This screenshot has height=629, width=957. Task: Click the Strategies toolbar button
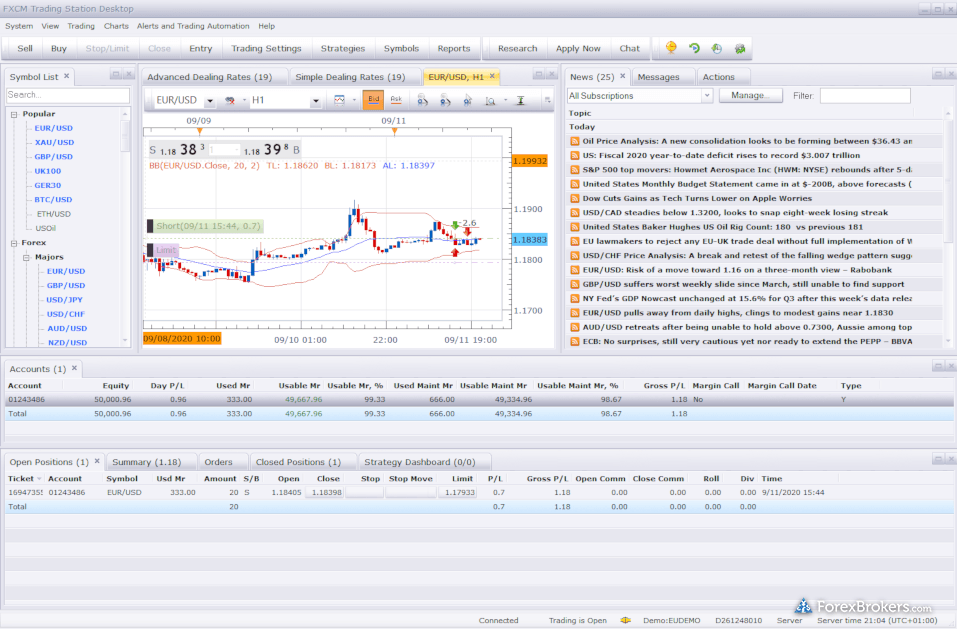click(x=343, y=48)
